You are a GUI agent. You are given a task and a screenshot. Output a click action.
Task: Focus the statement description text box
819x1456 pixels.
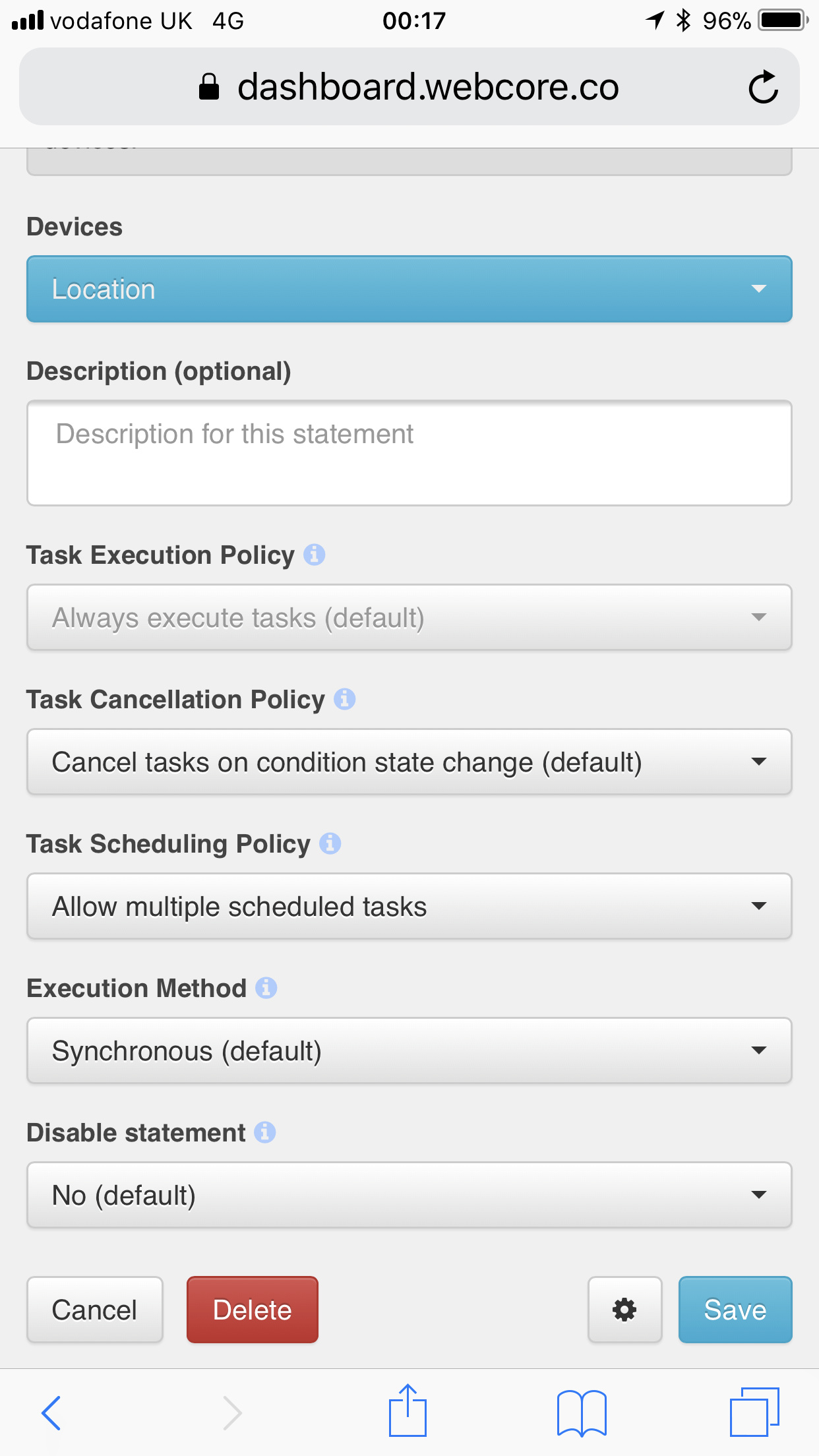pos(409,453)
